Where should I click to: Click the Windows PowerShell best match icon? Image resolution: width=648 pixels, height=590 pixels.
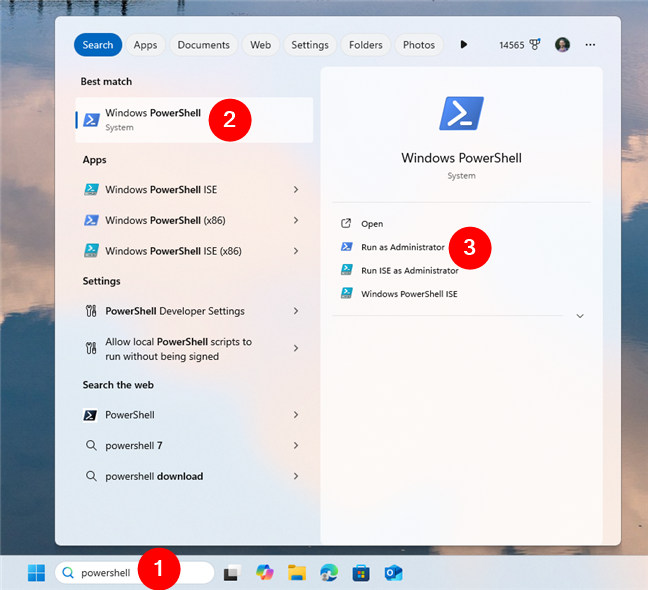pyautogui.click(x=91, y=120)
